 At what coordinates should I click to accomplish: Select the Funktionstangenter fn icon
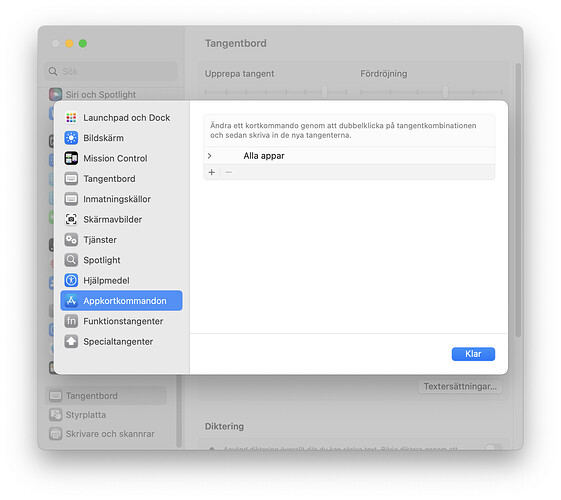71,321
